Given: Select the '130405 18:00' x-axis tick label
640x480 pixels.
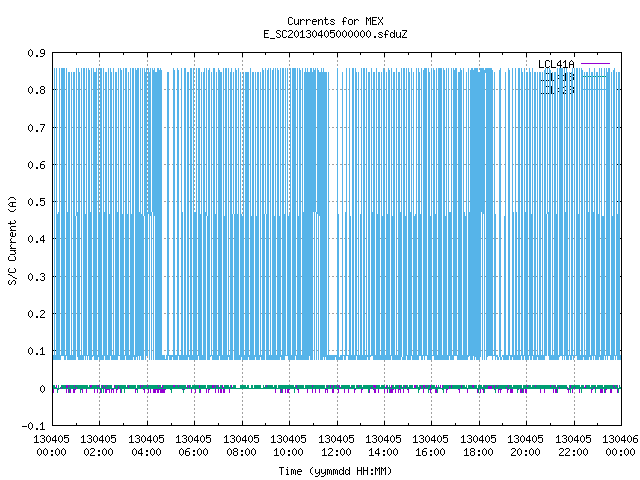Looking at the screenshot, I should 478,446.
